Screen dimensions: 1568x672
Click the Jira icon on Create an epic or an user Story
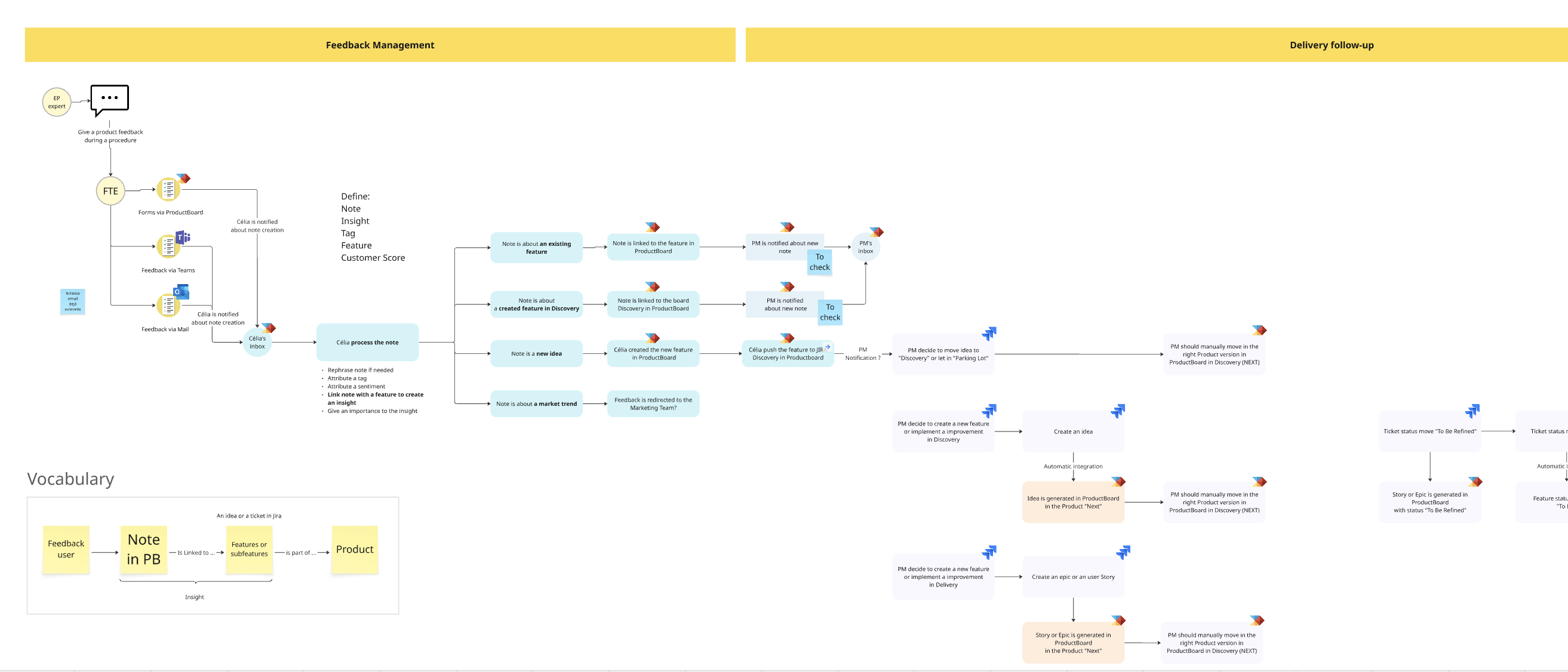coord(1123,552)
